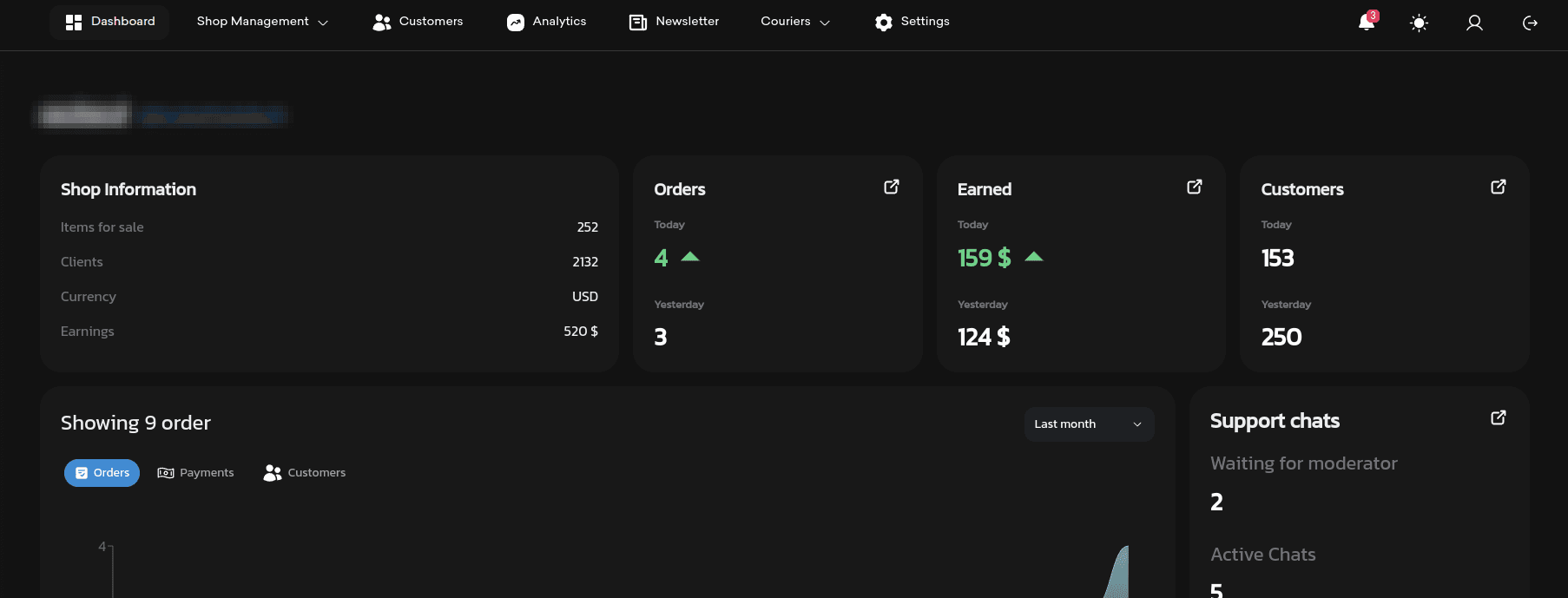Click the Customers people icon in navbar
This screenshot has width=1568, height=598.
click(382, 23)
